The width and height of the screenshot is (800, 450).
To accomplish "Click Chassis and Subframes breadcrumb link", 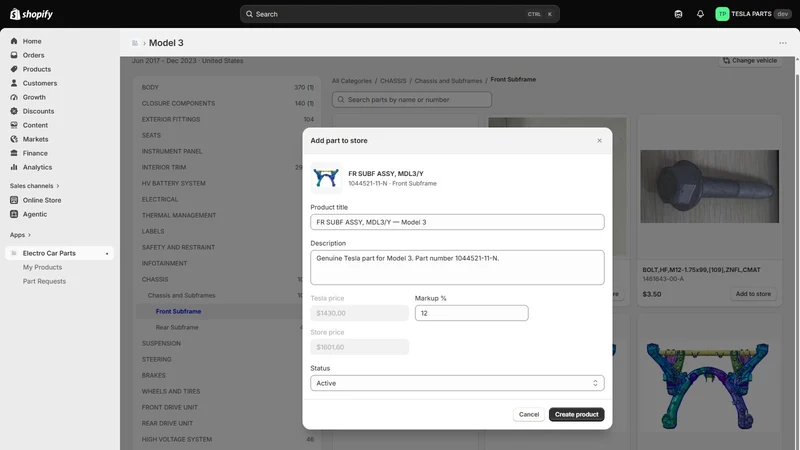I will tap(448, 81).
